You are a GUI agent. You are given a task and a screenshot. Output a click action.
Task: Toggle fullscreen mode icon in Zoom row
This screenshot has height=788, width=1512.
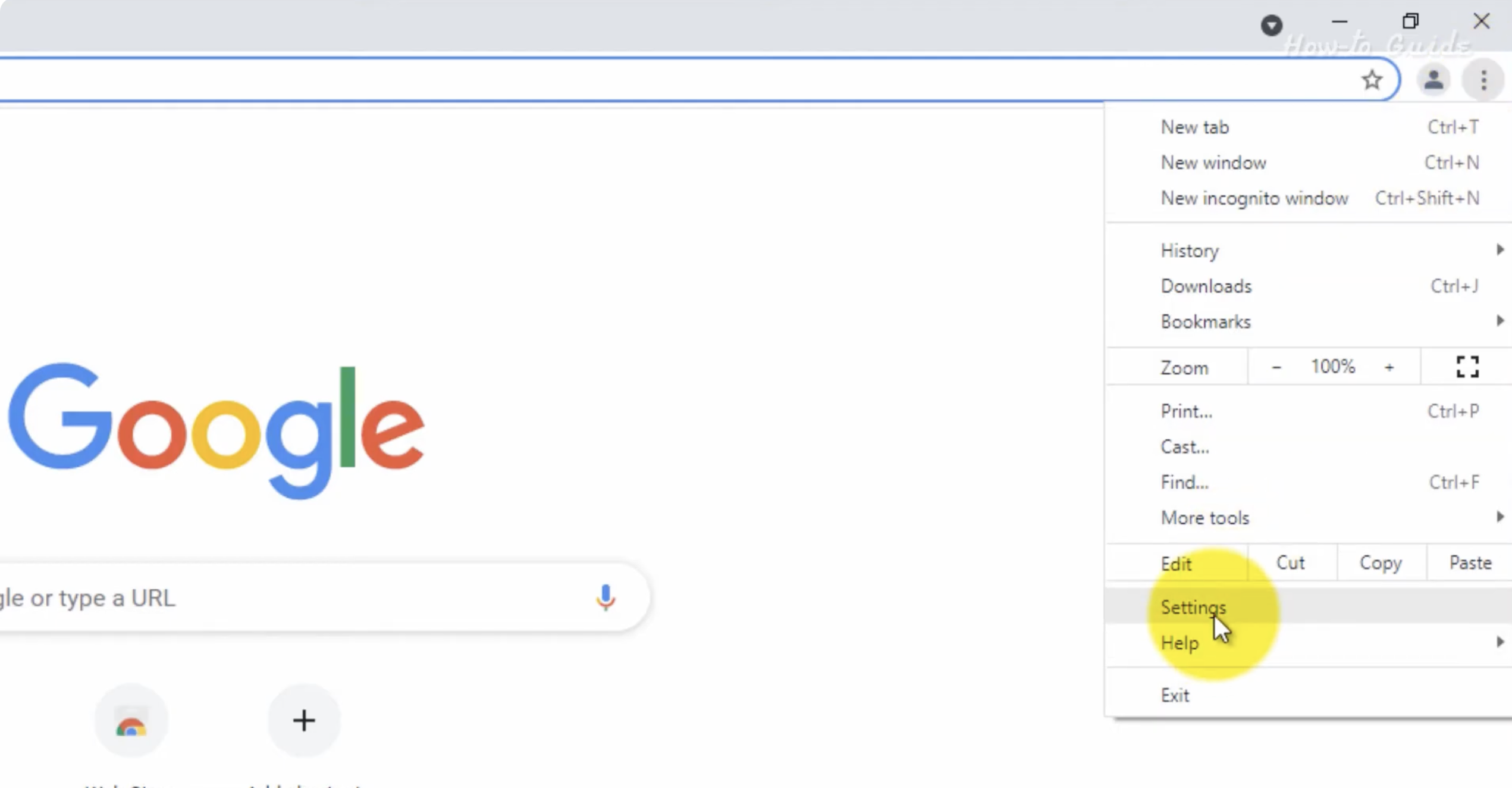tap(1467, 367)
